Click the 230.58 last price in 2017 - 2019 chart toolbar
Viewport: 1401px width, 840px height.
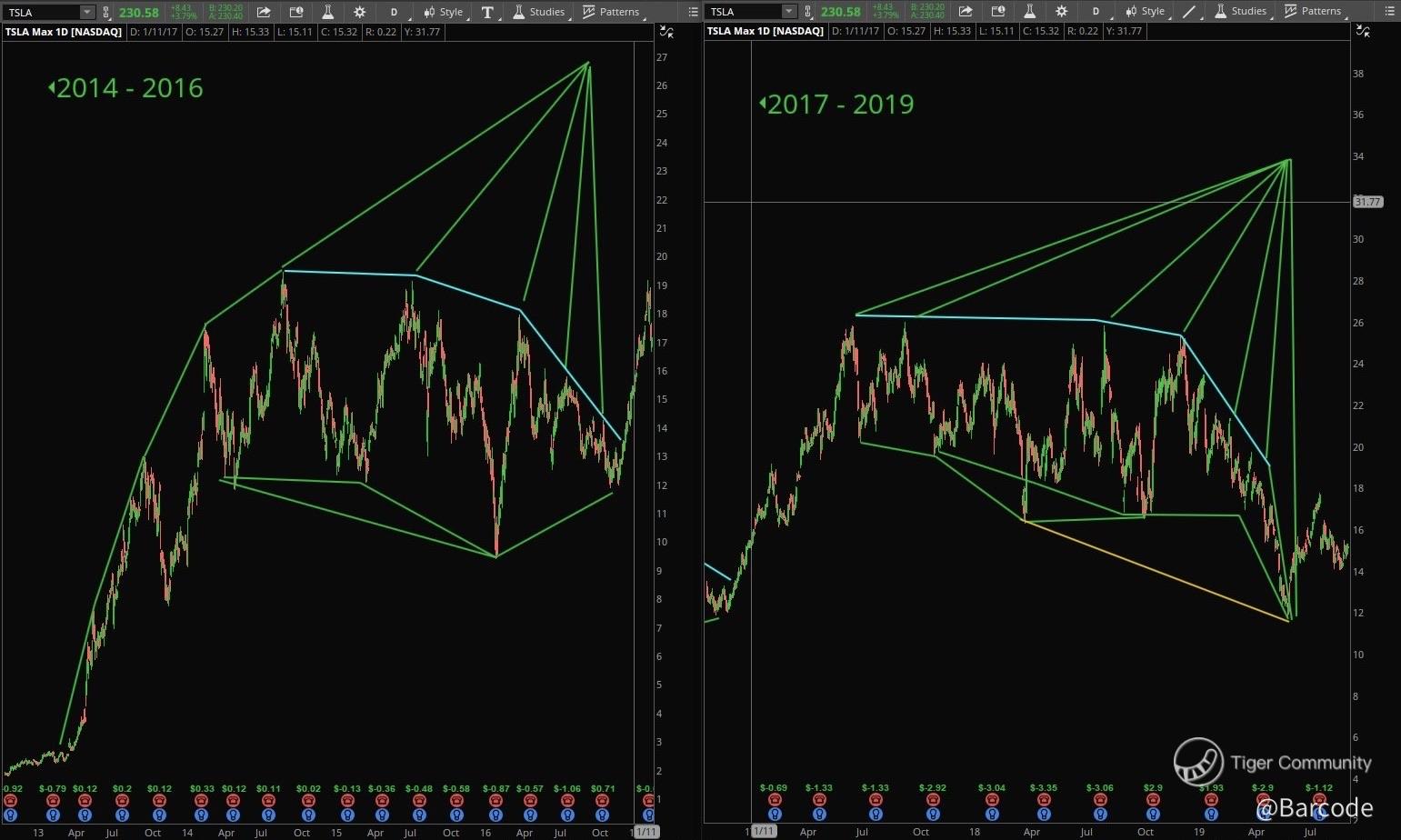point(840,12)
